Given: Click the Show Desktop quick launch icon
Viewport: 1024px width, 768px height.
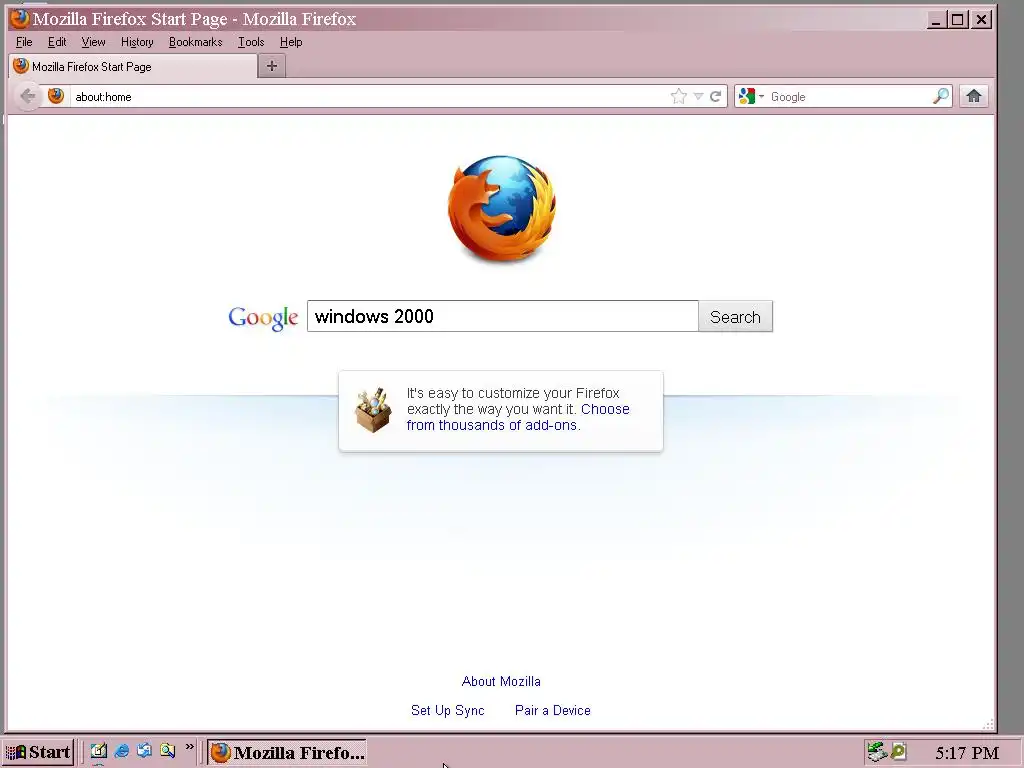Looking at the screenshot, I should [99, 751].
